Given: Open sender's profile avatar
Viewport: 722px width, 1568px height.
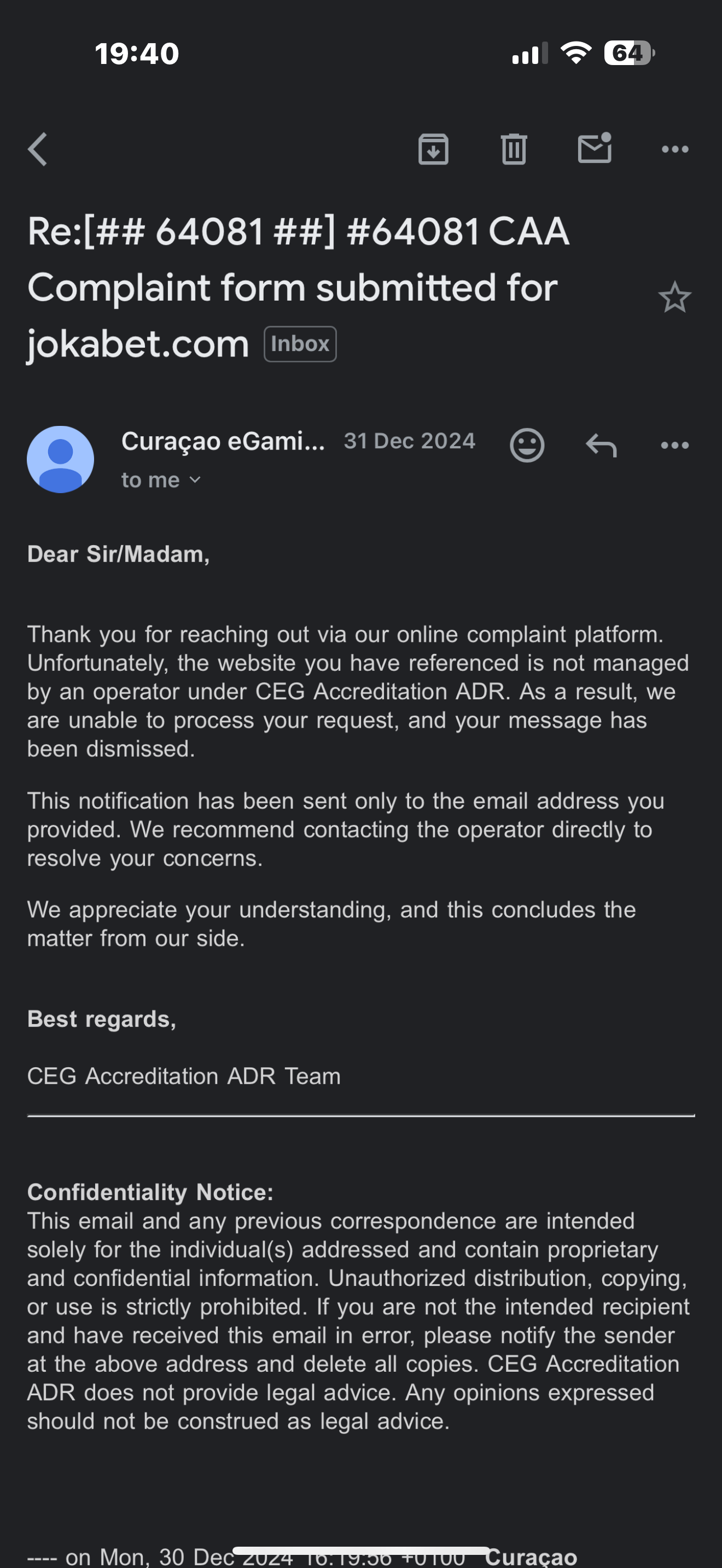Looking at the screenshot, I should (x=60, y=459).
